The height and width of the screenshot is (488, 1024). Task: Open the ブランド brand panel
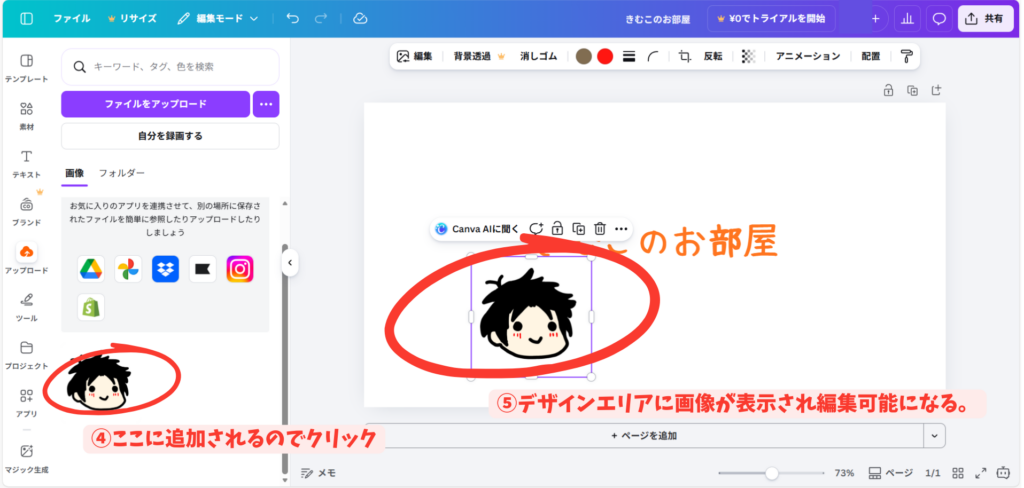pos(26,211)
